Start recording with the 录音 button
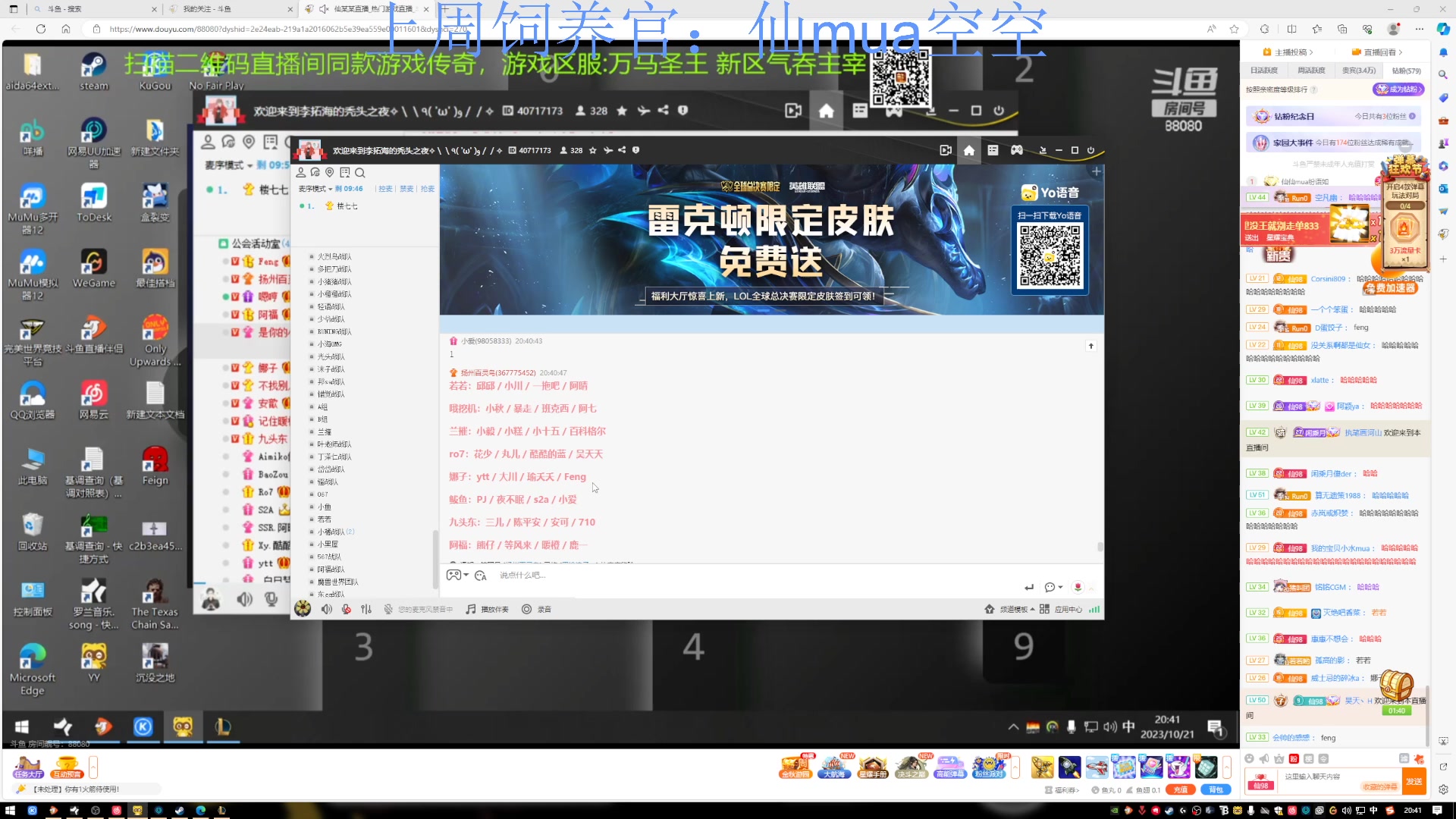Image resolution: width=1456 pixels, height=819 pixels. pos(536,609)
